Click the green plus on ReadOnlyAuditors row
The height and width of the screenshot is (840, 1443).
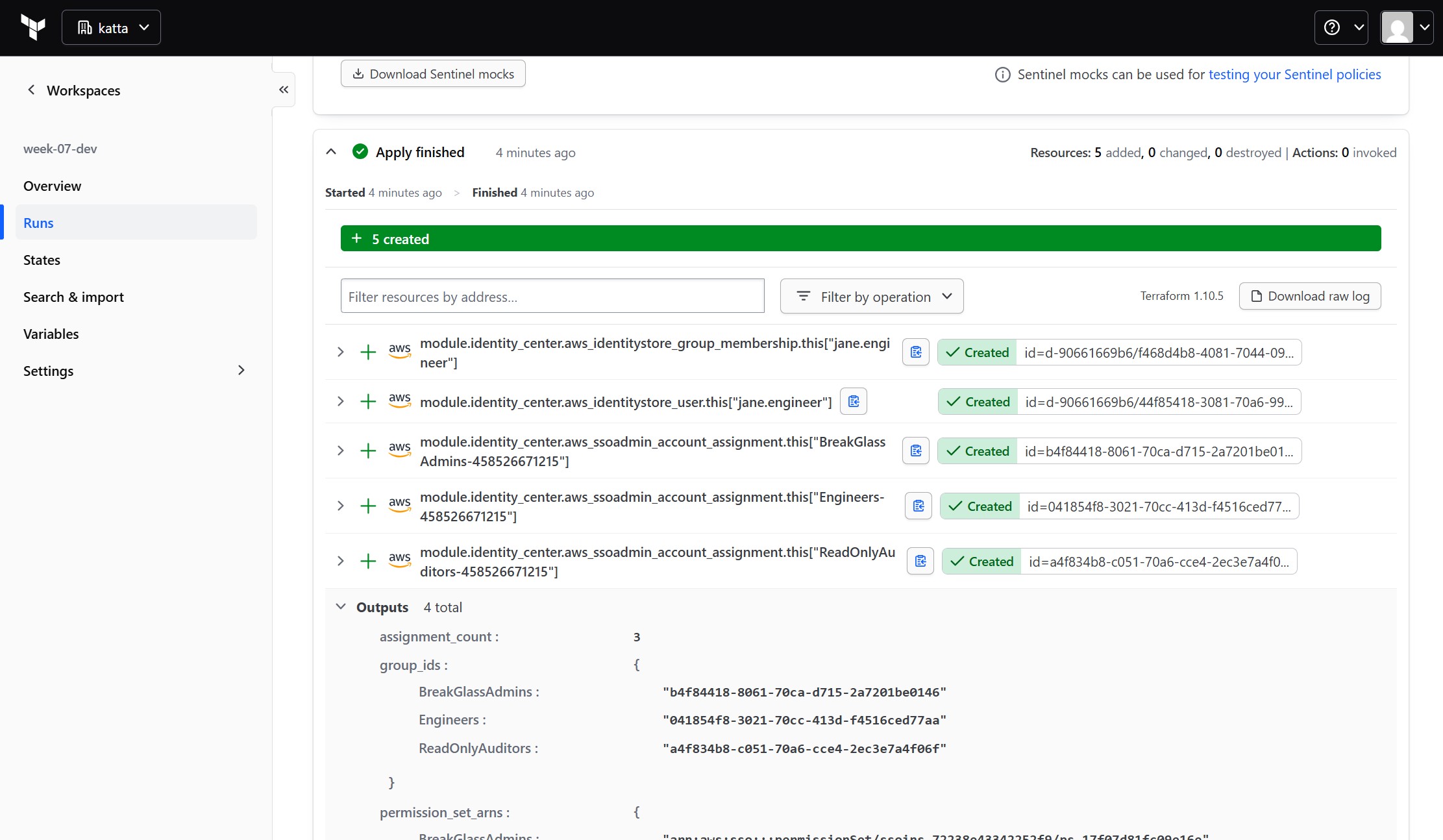click(x=368, y=562)
